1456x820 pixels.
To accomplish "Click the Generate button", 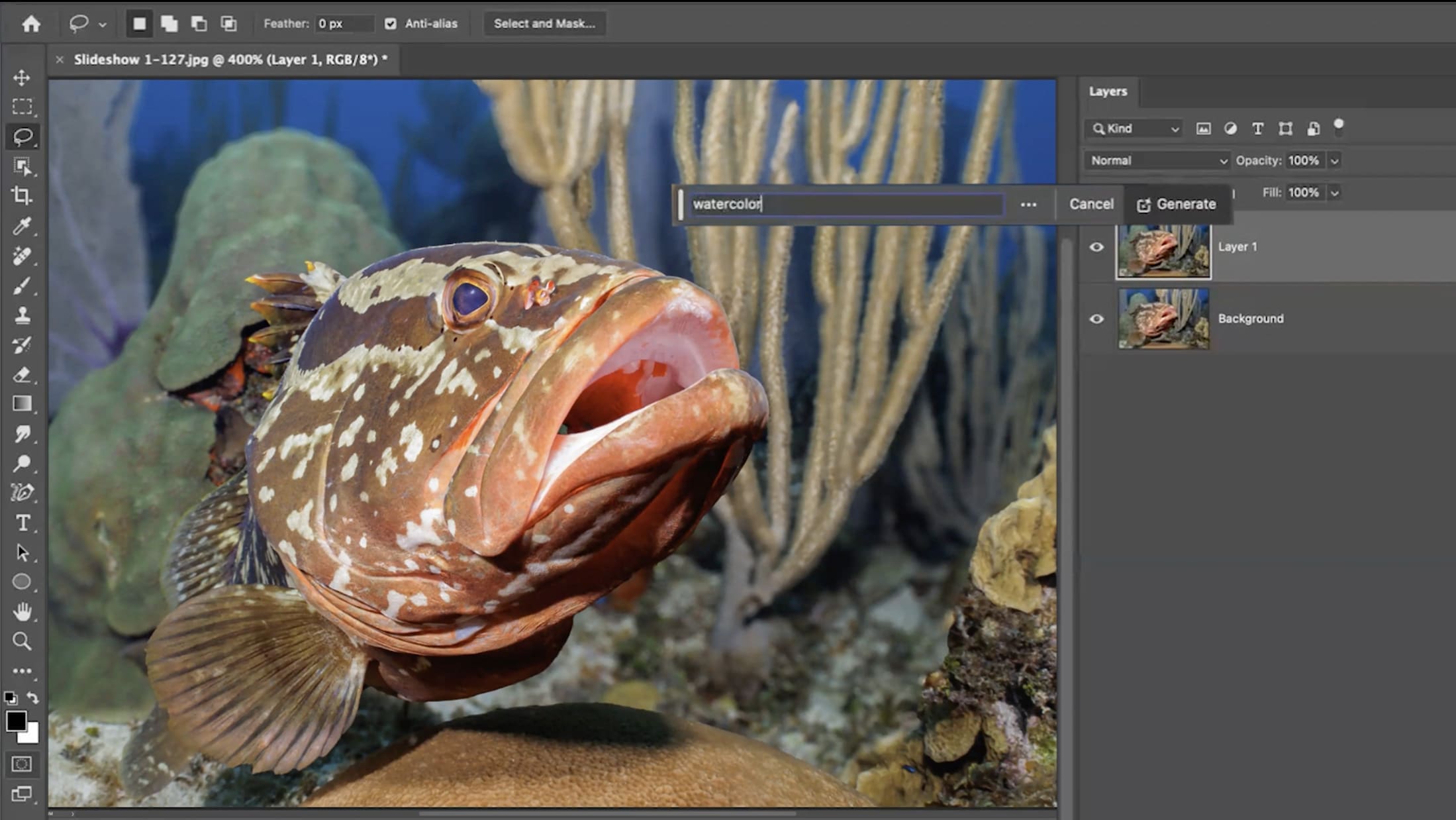I will click(1177, 204).
